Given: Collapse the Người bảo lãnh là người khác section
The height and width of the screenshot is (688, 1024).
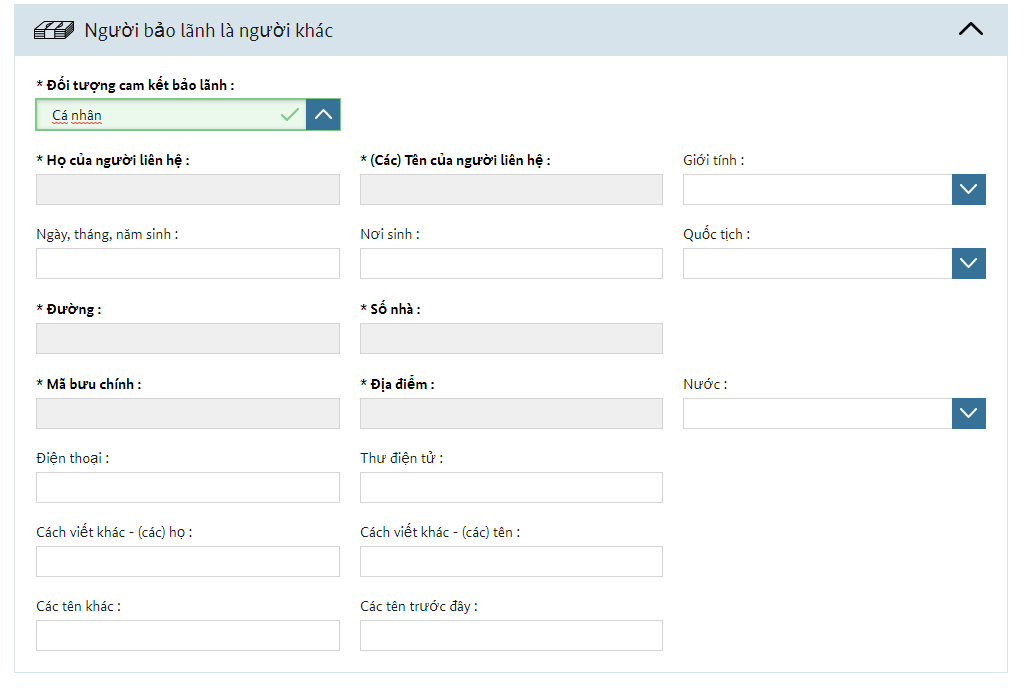Looking at the screenshot, I should coord(970,29).
